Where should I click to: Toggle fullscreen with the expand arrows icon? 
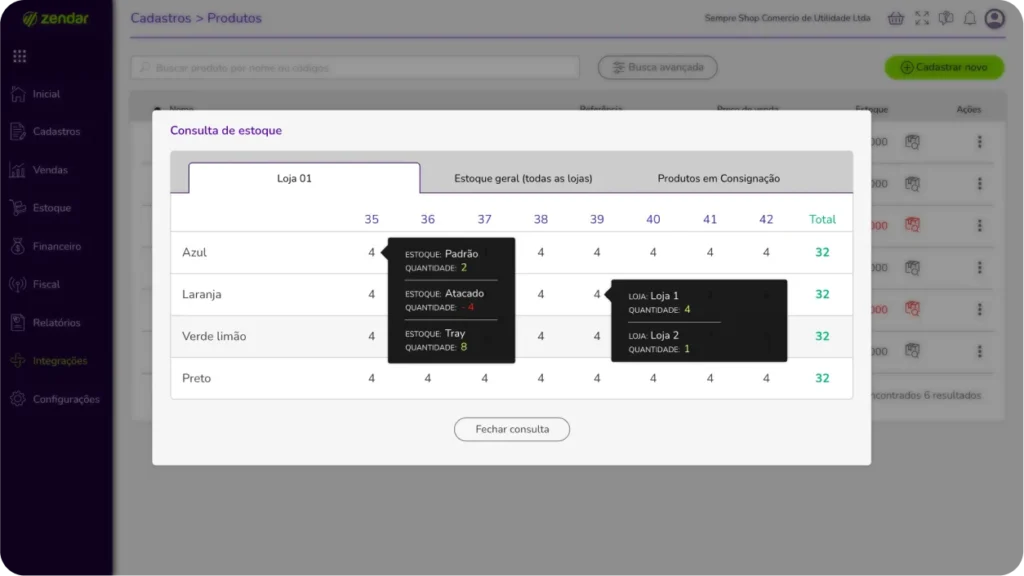click(x=921, y=18)
